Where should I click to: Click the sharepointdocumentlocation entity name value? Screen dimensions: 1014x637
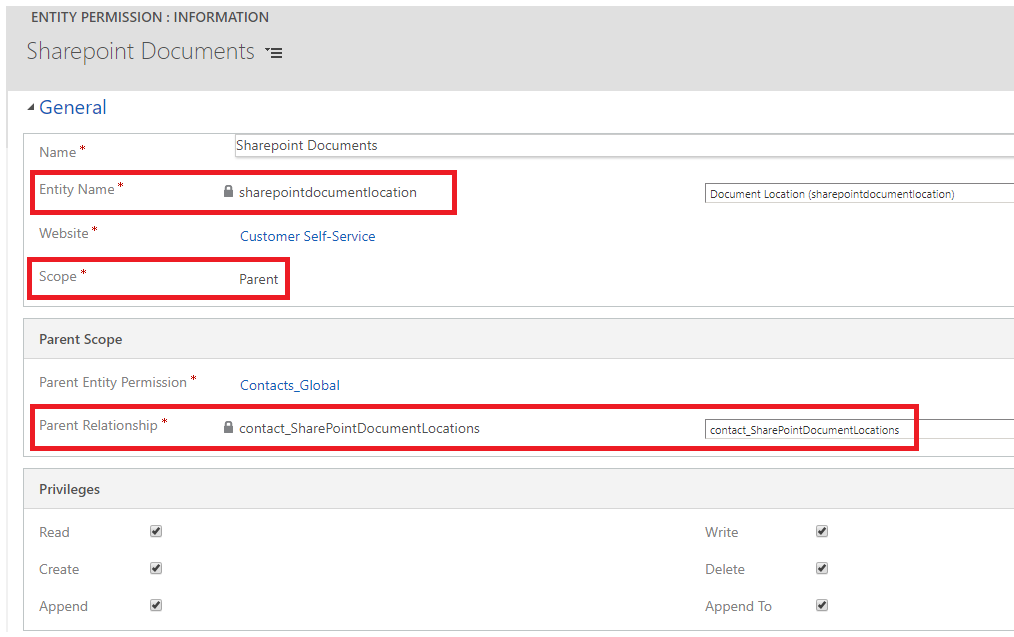pos(328,192)
